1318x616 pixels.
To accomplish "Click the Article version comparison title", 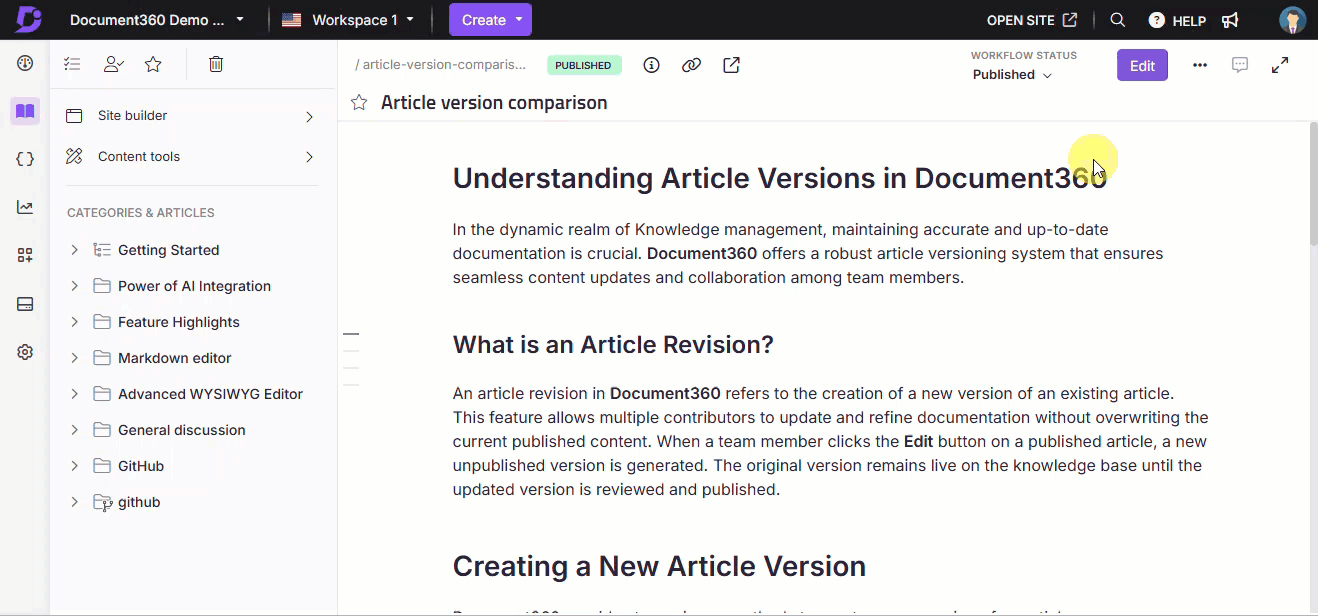I will 494,103.
